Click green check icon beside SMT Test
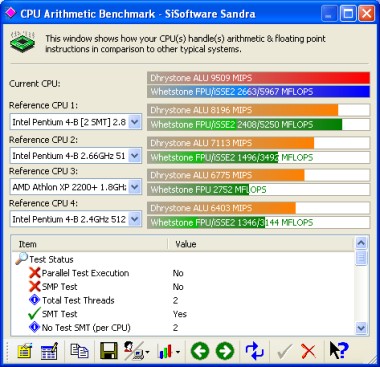This screenshot has height=367, width=380. 35,314
